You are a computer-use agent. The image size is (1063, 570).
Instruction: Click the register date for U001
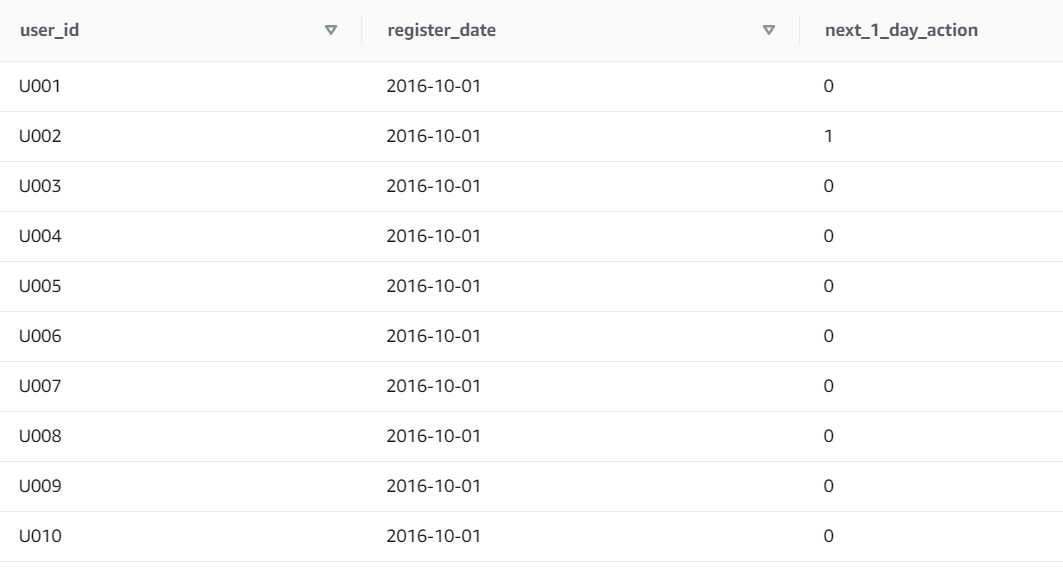(433, 86)
